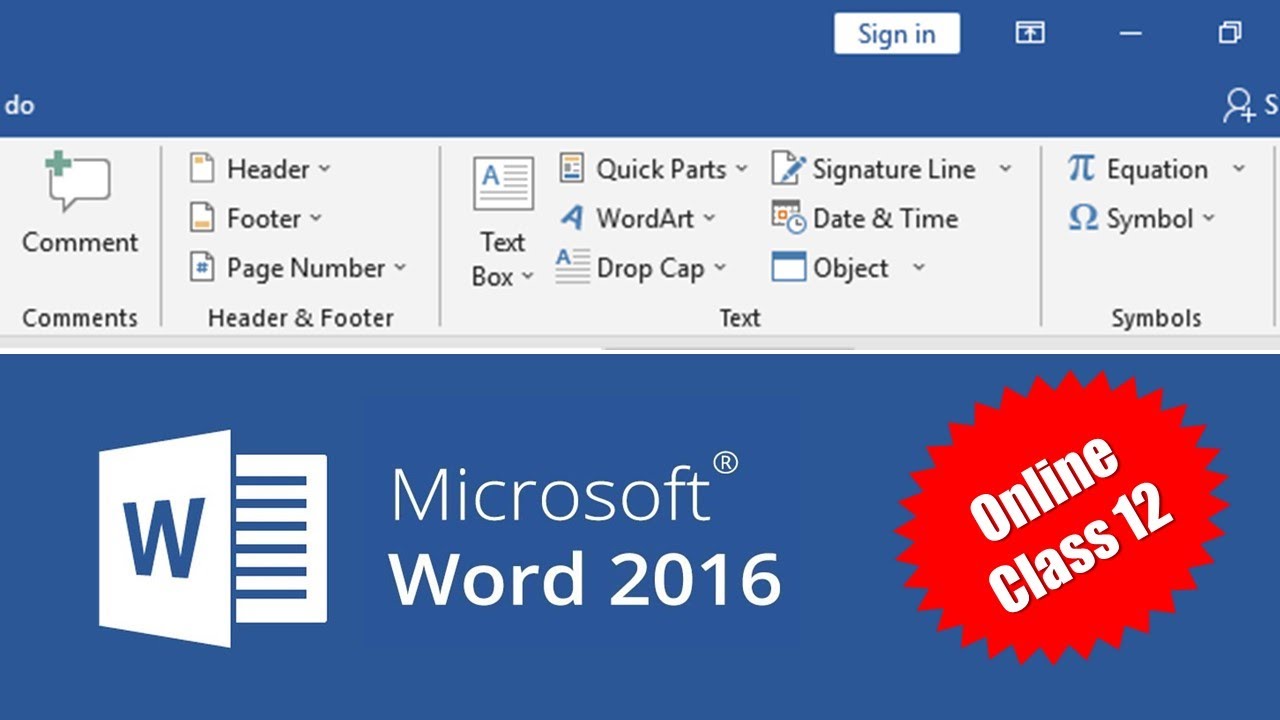Open the Equation dropdown arrow

pos(1238,169)
